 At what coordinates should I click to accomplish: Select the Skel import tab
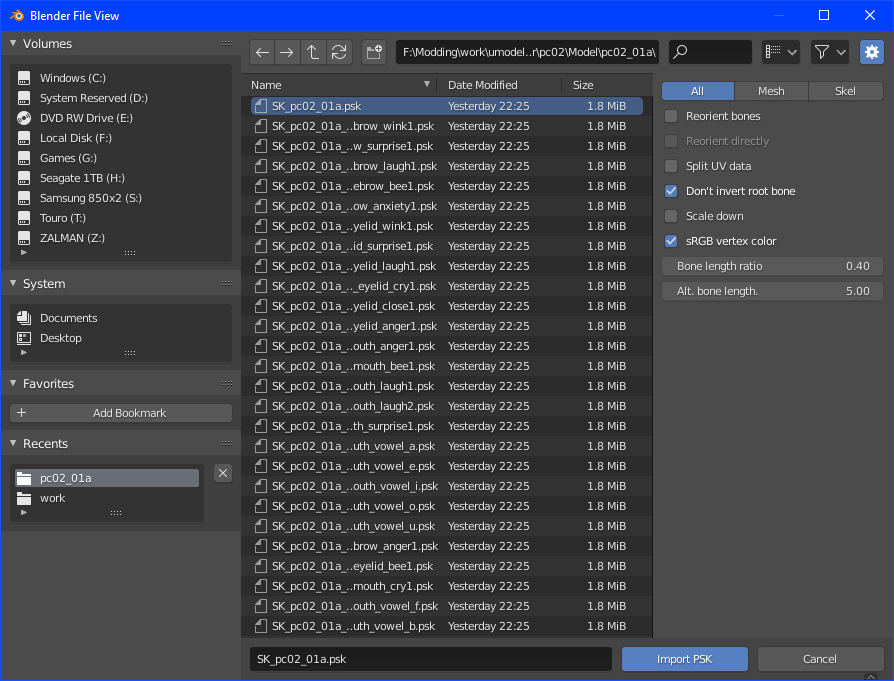(845, 91)
